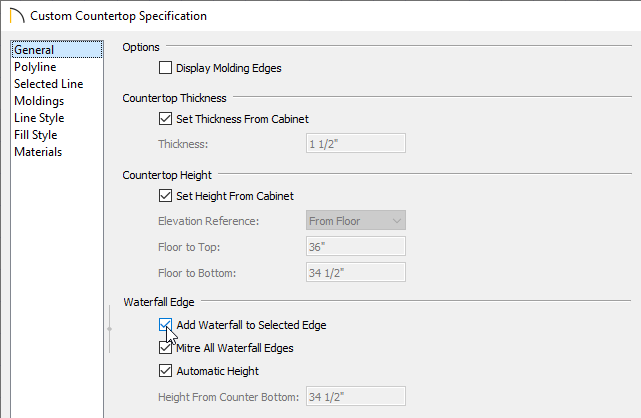Click the Custom Countertop Specification title icon

coord(17,16)
